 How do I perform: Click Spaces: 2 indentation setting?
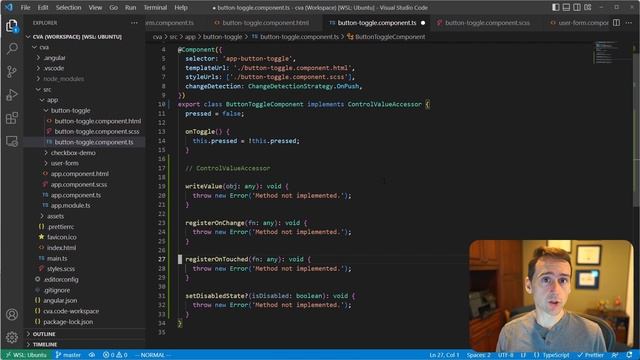[478, 355]
